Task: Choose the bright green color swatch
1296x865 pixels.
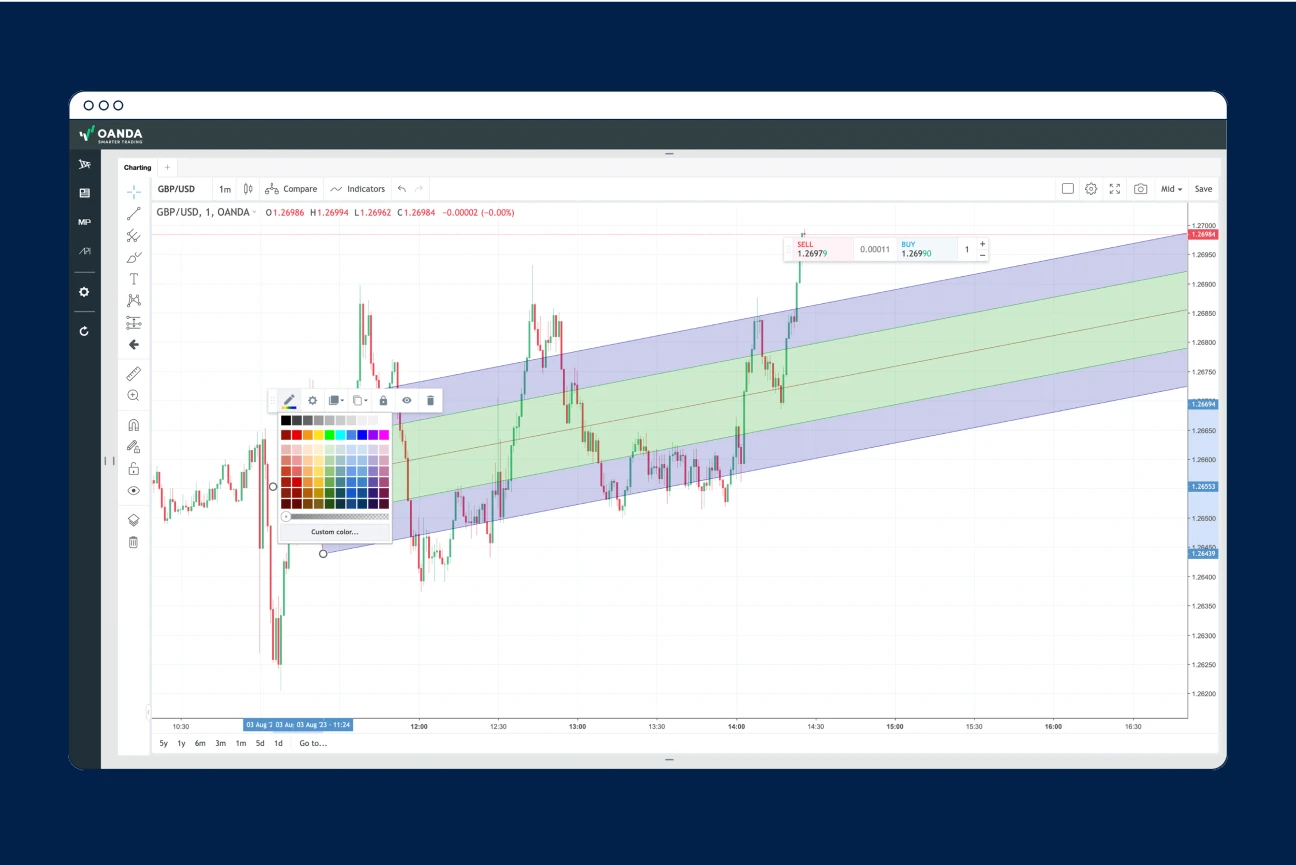Action: (329, 435)
